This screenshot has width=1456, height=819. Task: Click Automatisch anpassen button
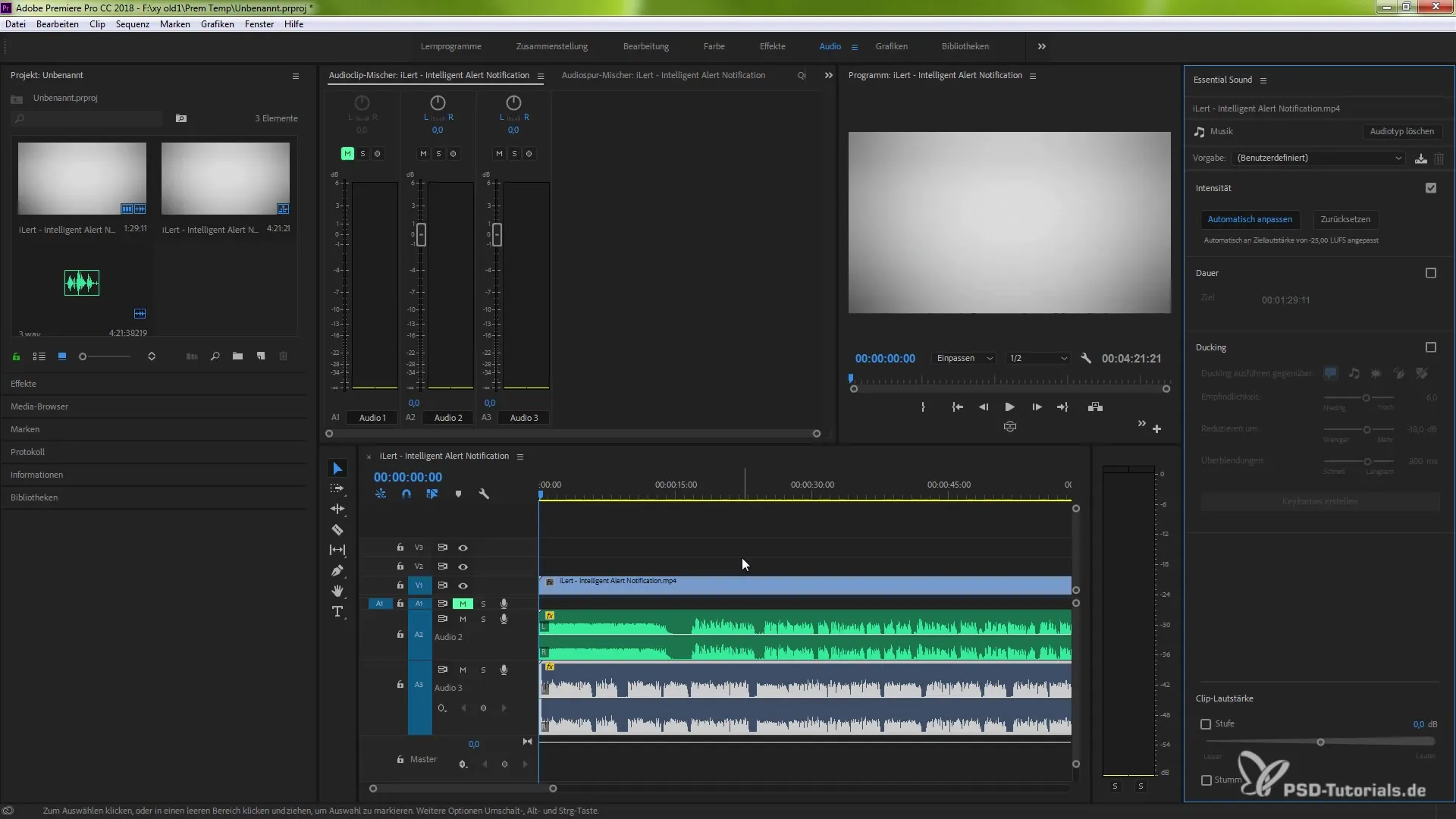point(1250,219)
